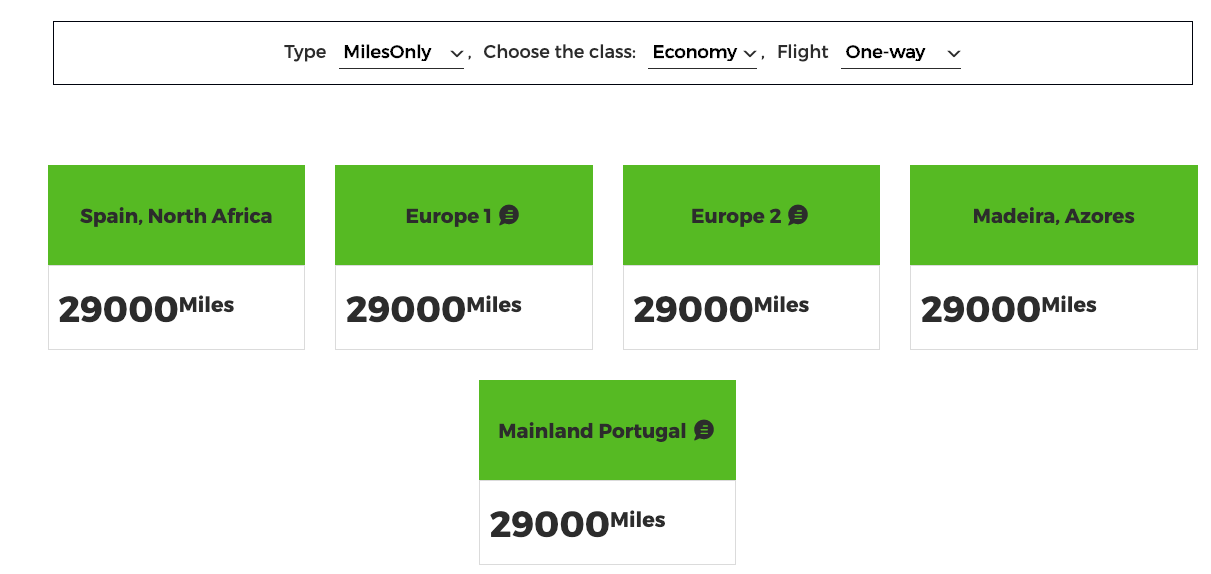Click the 29000 Miles value under Europe 1
1211x574 pixels.
click(x=433, y=308)
